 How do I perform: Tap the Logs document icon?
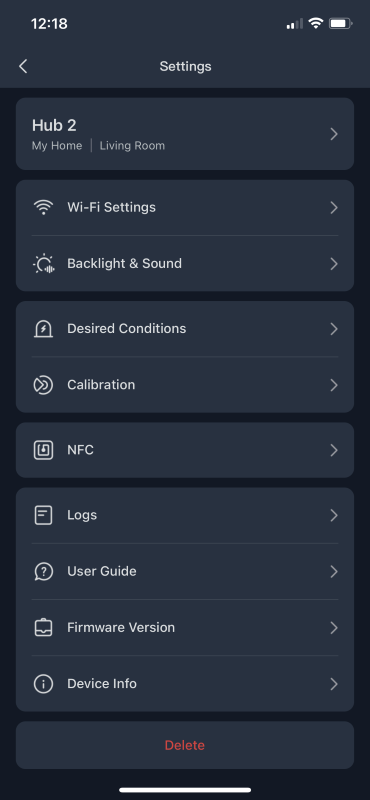[x=43, y=515]
